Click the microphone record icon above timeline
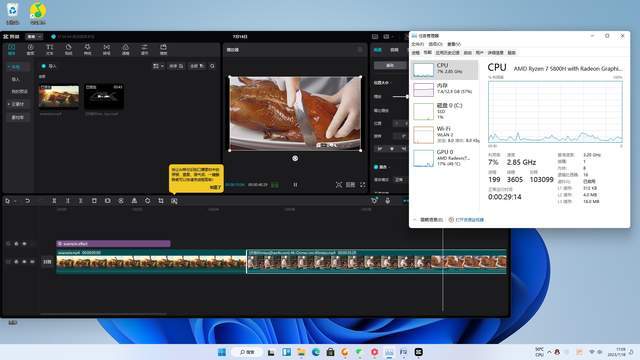The width and height of the screenshot is (640, 360). [387, 201]
